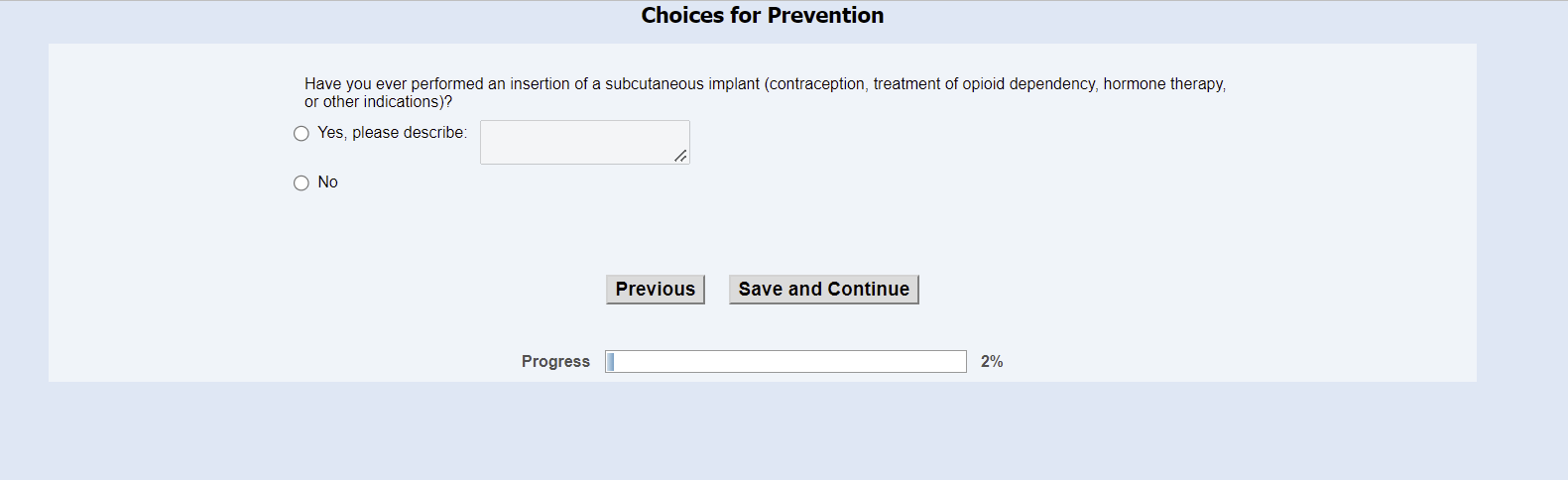
Task: Click the filled portion of the progress bar
Action: coord(611,362)
